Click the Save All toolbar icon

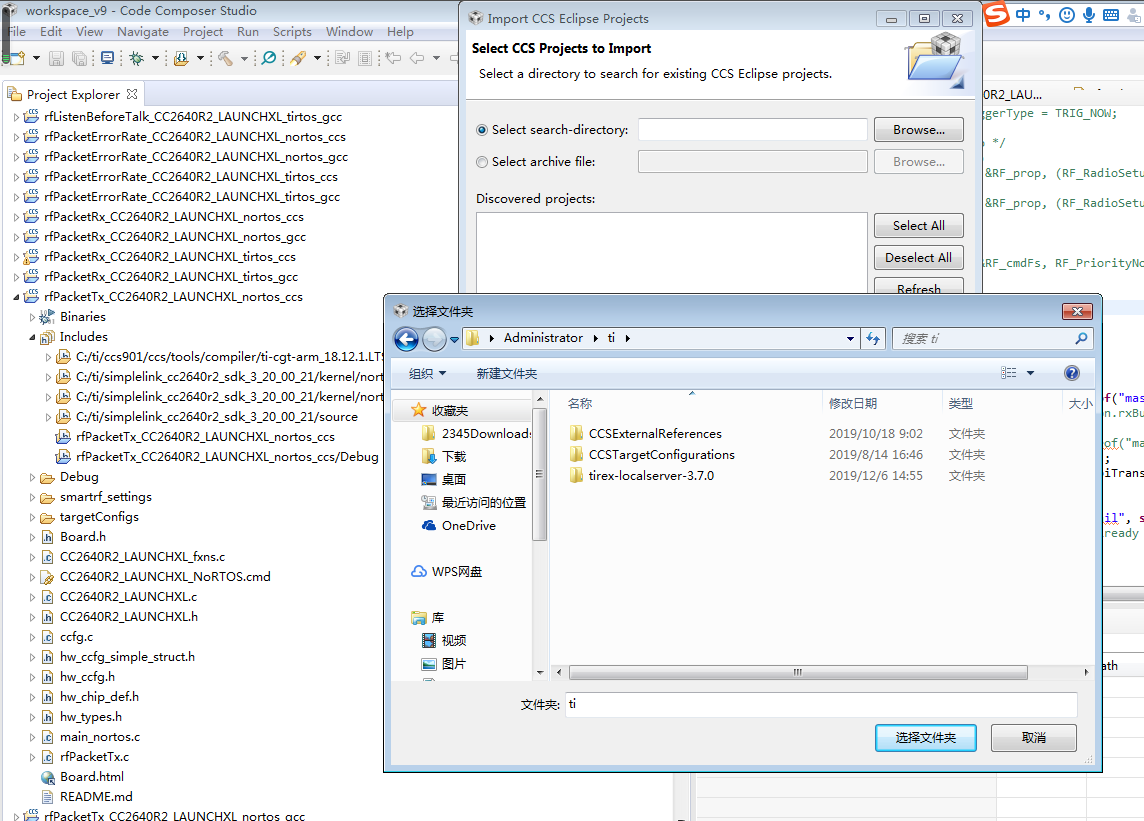[x=79, y=58]
